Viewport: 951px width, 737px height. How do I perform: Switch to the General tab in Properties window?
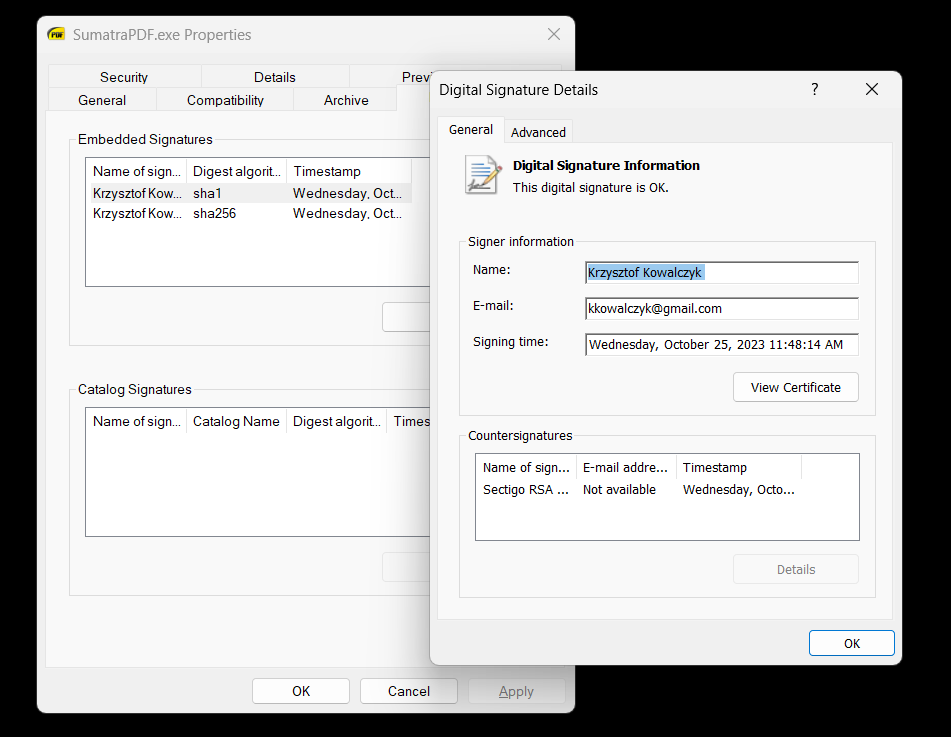point(102,100)
